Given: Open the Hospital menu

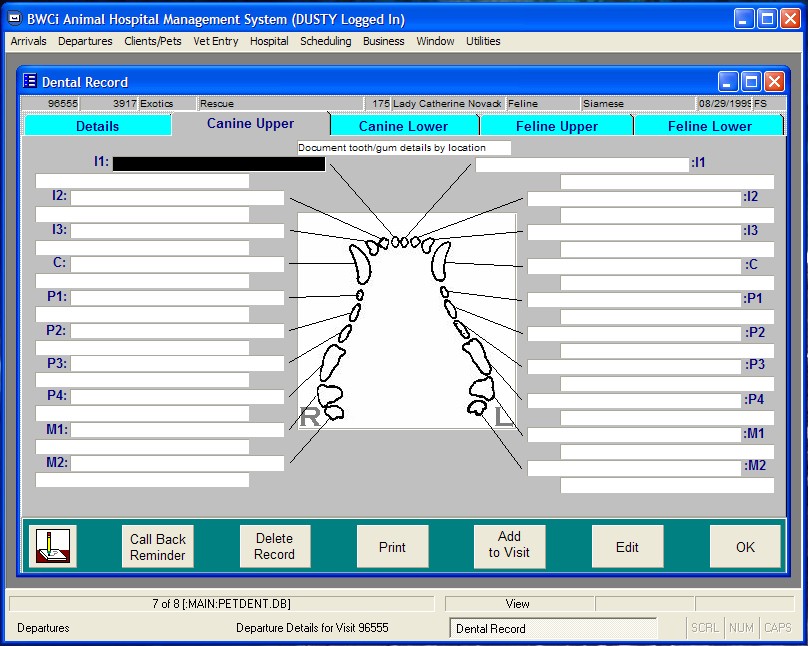Looking at the screenshot, I should (269, 41).
